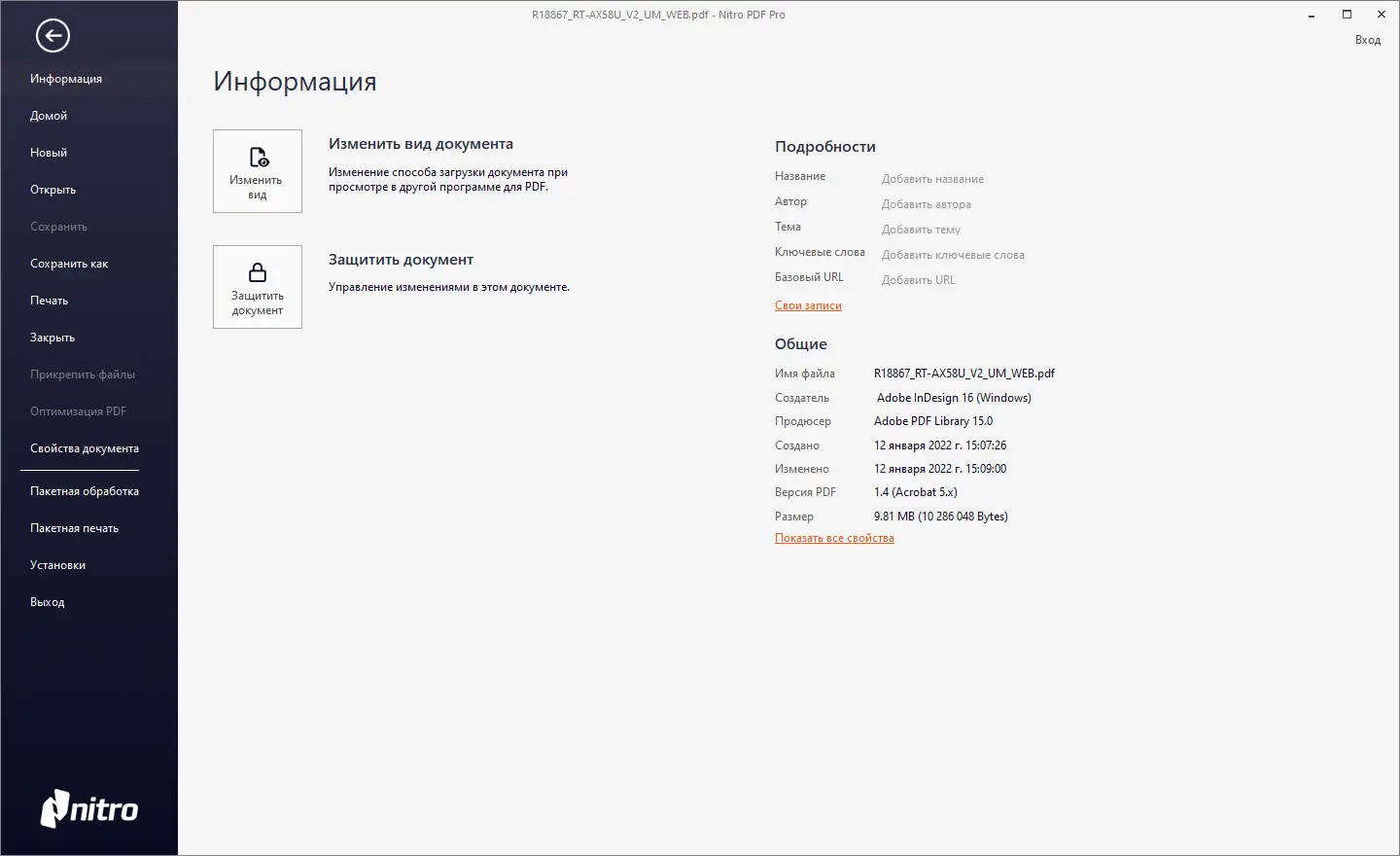Click the Свои записи link
Image resolution: width=1400 pixels, height=856 pixels.
[808, 305]
